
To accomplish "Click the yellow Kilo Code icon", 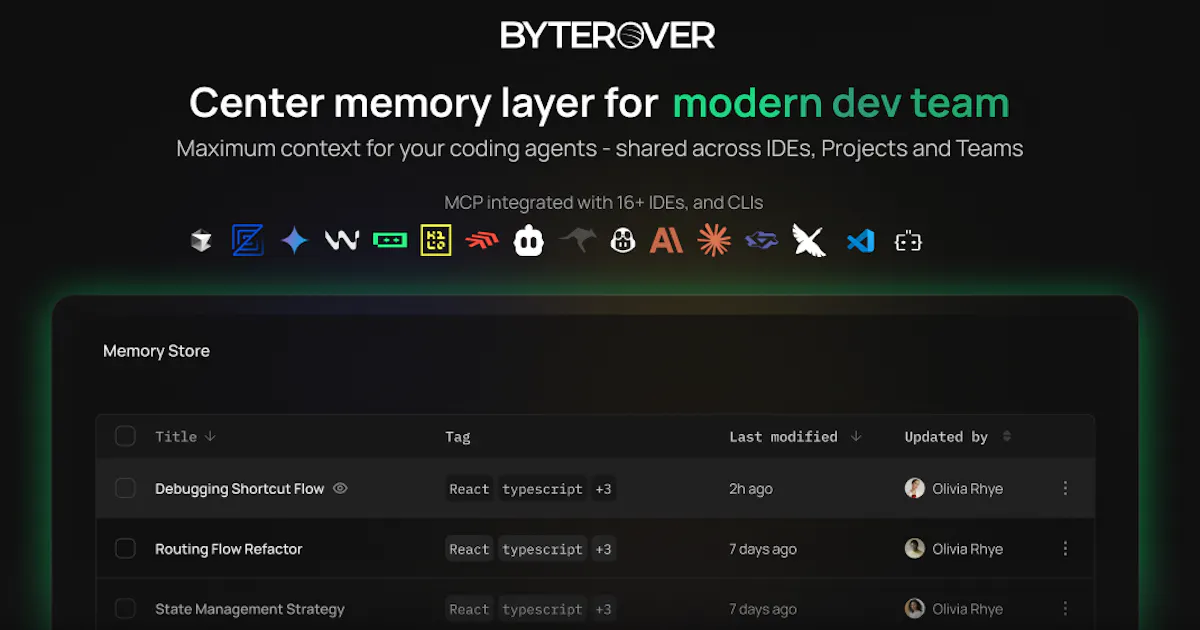I will 436,240.
